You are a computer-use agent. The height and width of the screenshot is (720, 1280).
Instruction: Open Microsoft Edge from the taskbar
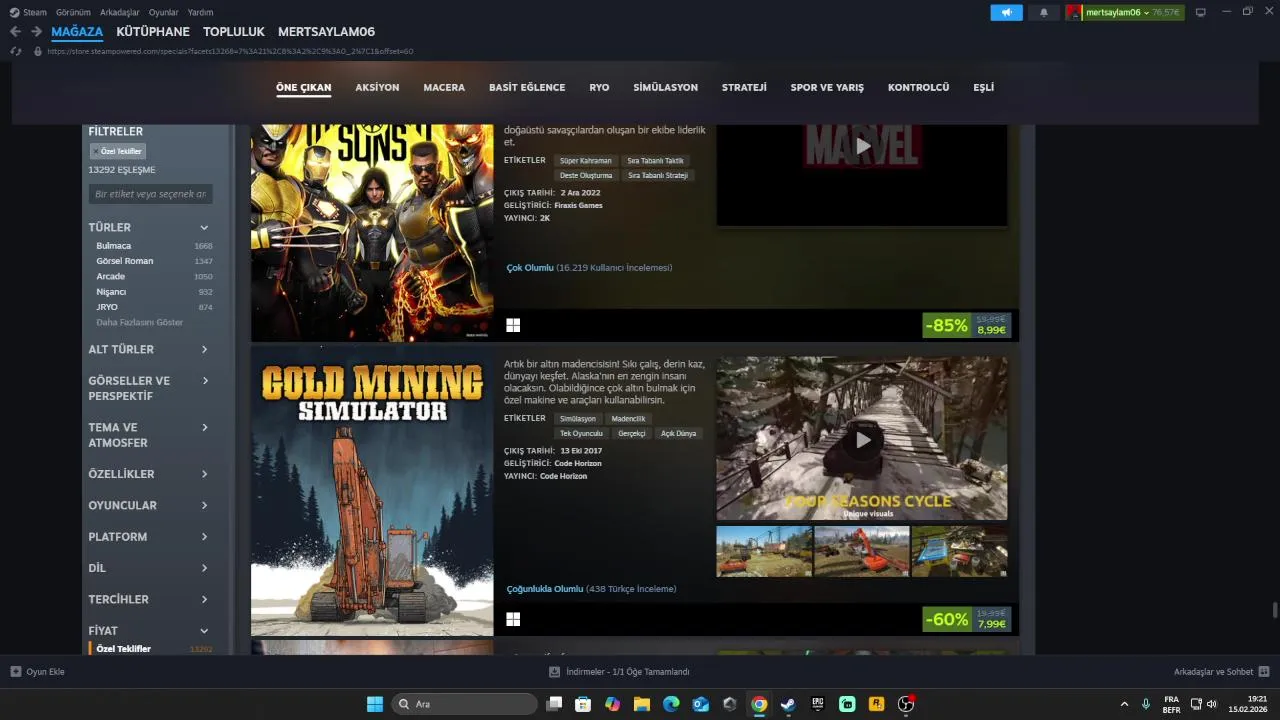(x=671, y=704)
